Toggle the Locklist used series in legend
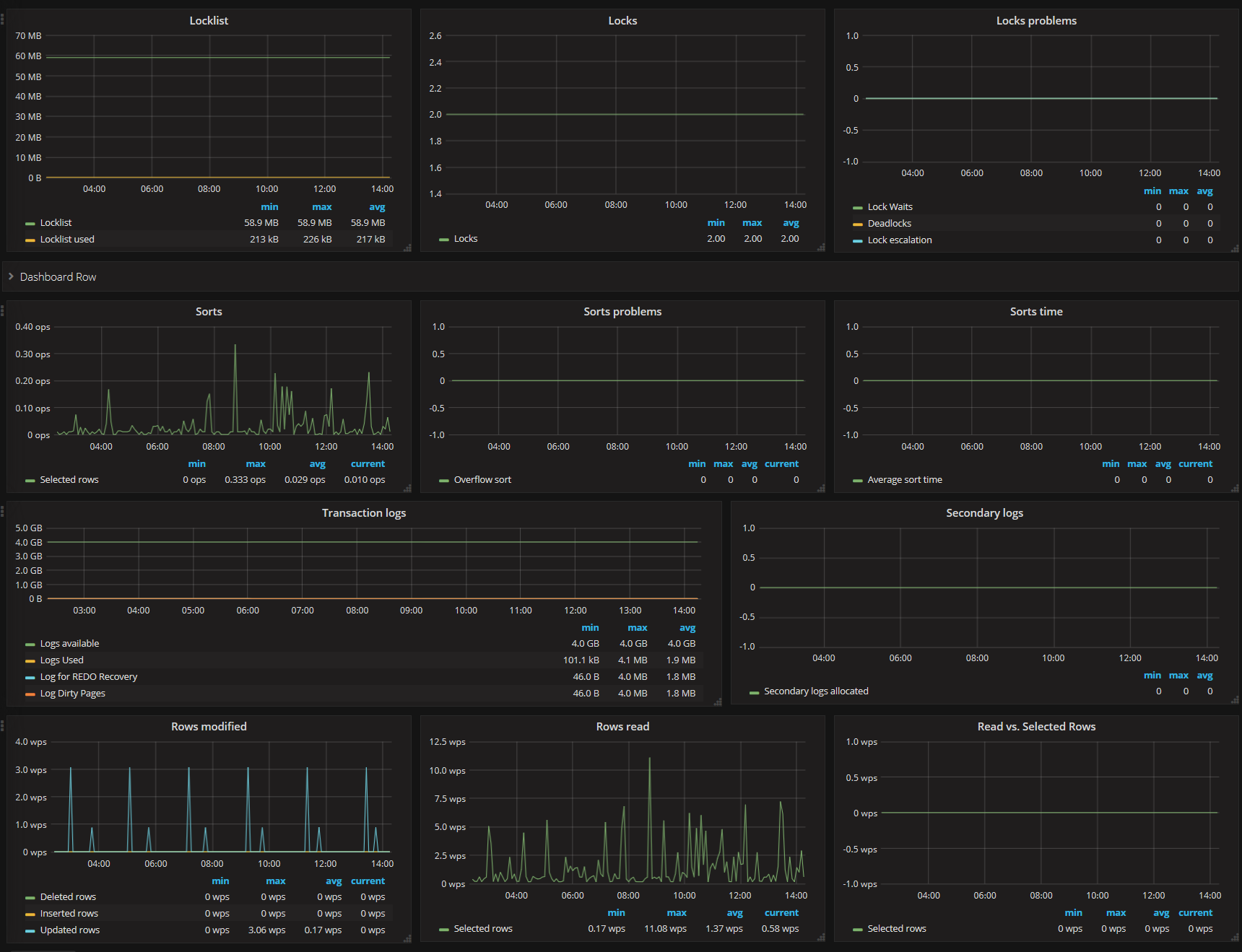Image resolution: width=1242 pixels, height=952 pixels. (x=67, y=240)
